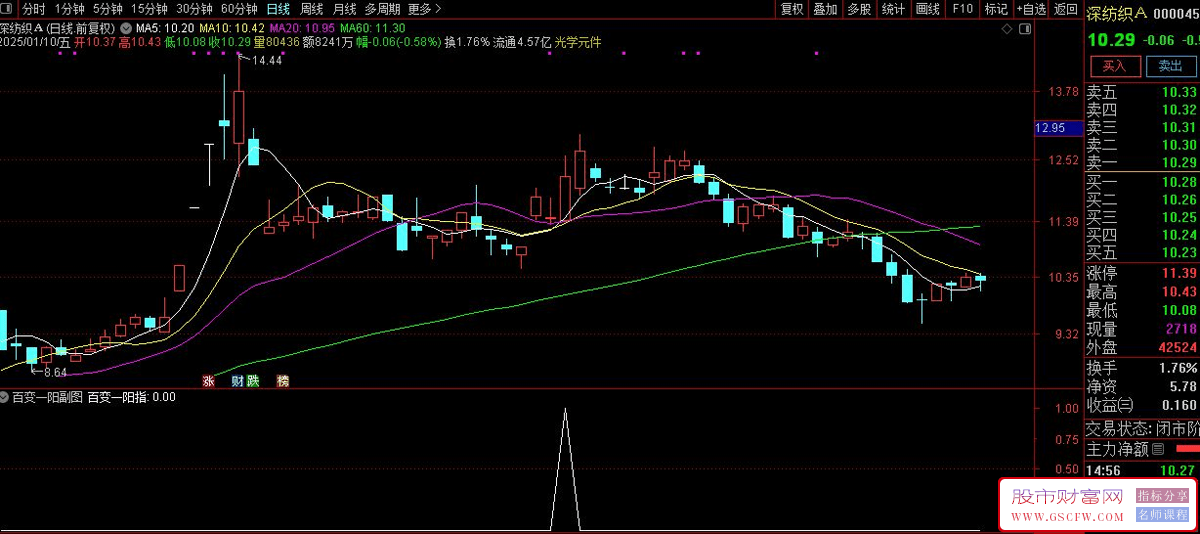This screenshot has width=1200, height=534.
Task: Click the MA10: 10.42 indicator label
Action: tap(232, 27)
